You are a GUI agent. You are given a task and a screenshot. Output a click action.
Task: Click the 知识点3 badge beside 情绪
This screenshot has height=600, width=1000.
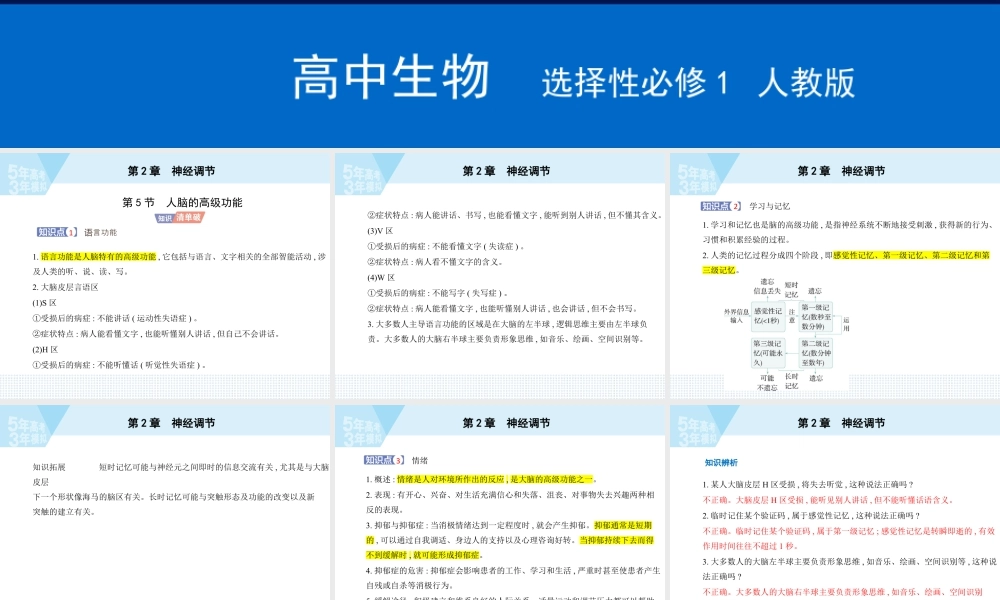(x=384, y=460)
